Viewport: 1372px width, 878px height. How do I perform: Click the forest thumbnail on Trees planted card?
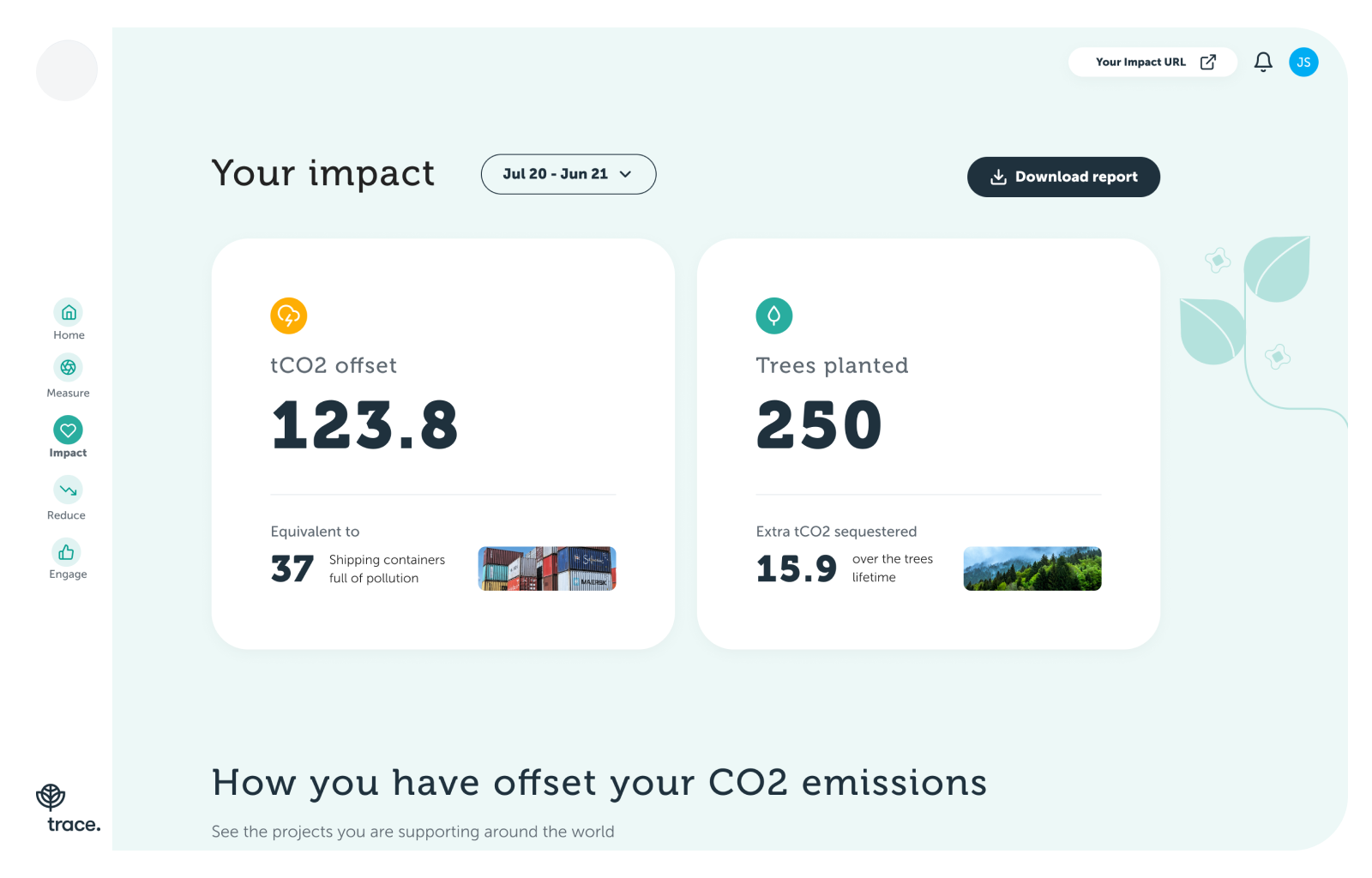pyautogui.click(x=1032, y=568)
